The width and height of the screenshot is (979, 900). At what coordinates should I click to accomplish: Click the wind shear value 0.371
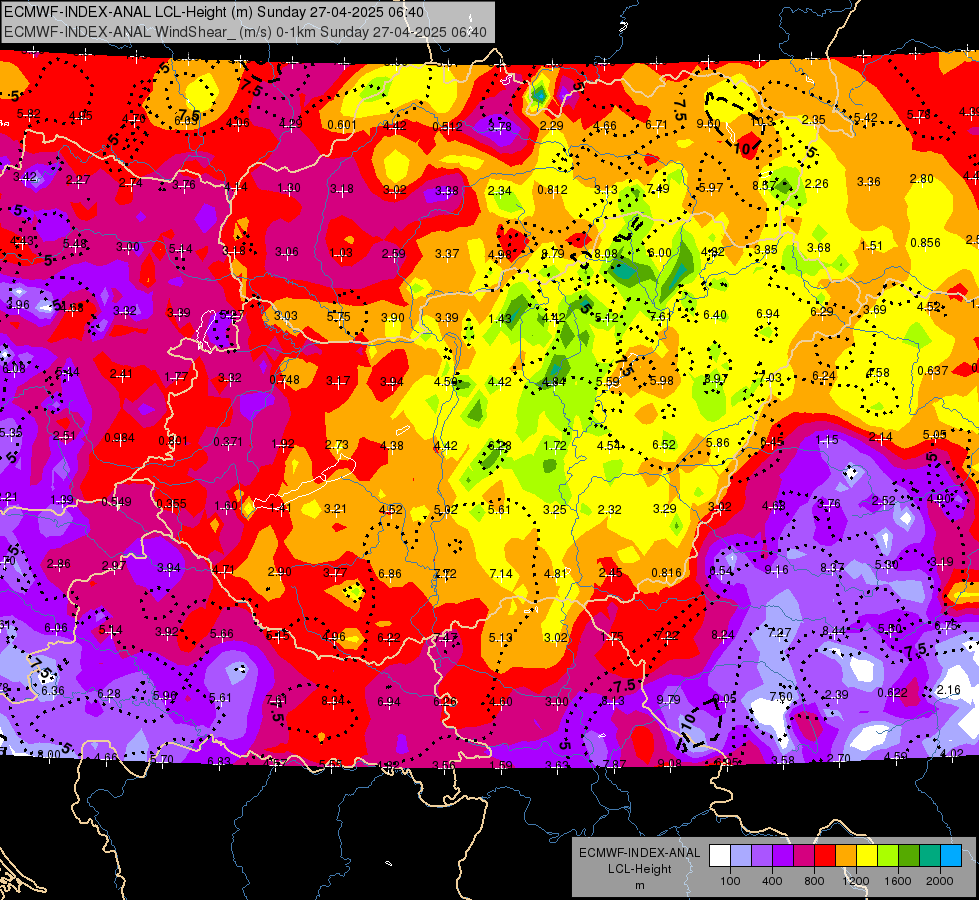coord(227,442)
